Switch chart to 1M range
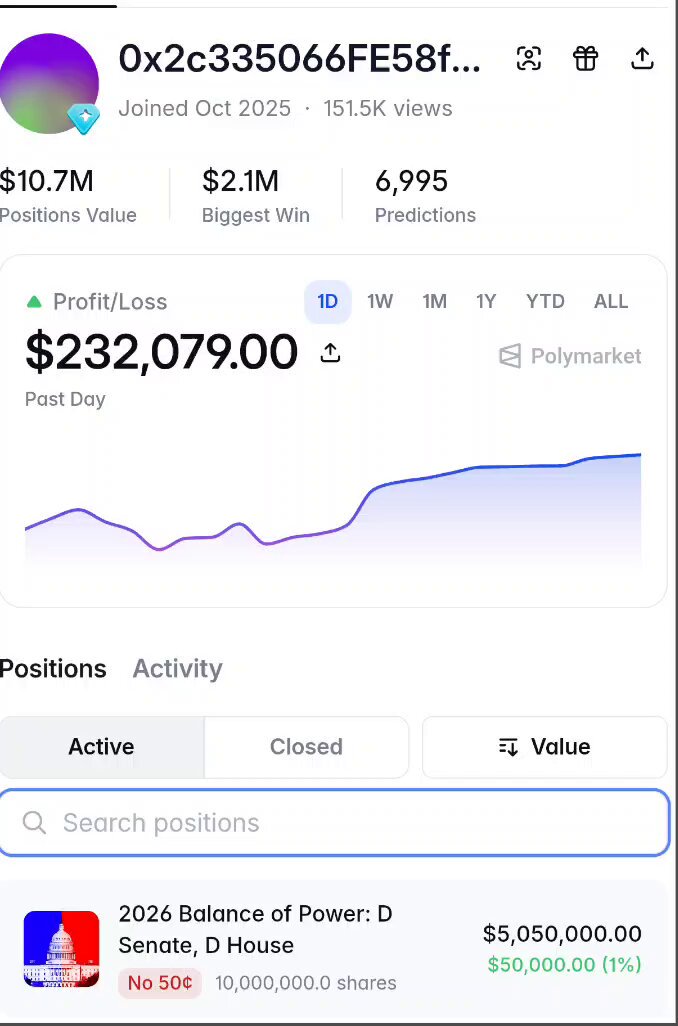The height and width of the screenshot is (1026, 678). [435, 302]
